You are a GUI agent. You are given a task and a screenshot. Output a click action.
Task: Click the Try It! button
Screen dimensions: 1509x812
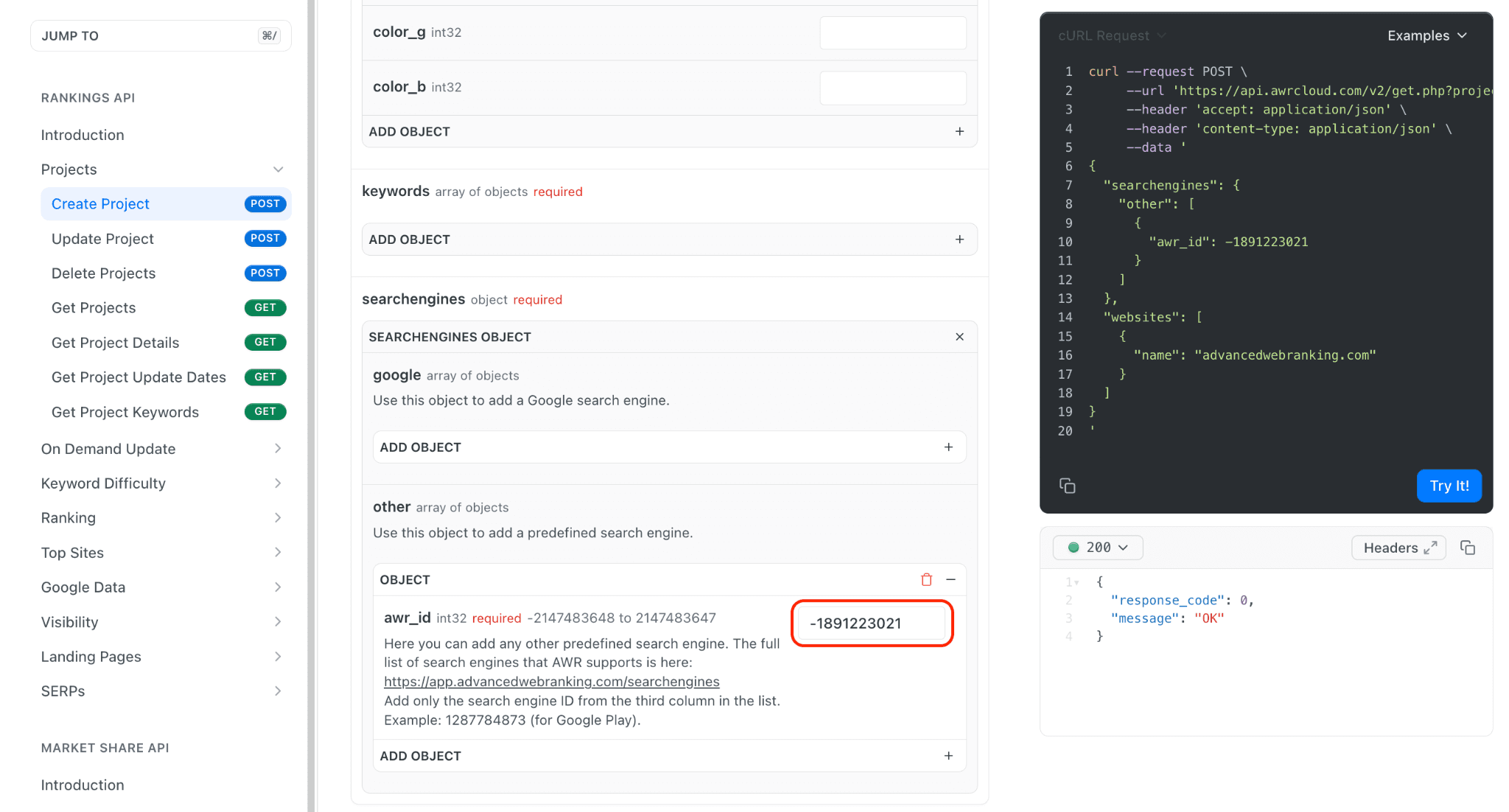[x=1449, y=486]
